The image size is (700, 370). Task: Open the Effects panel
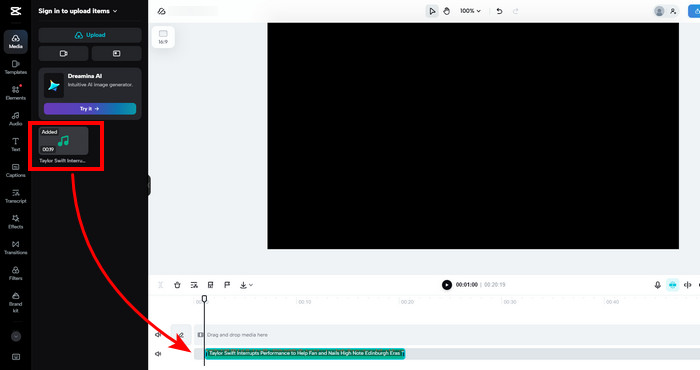tap(16, 222)
